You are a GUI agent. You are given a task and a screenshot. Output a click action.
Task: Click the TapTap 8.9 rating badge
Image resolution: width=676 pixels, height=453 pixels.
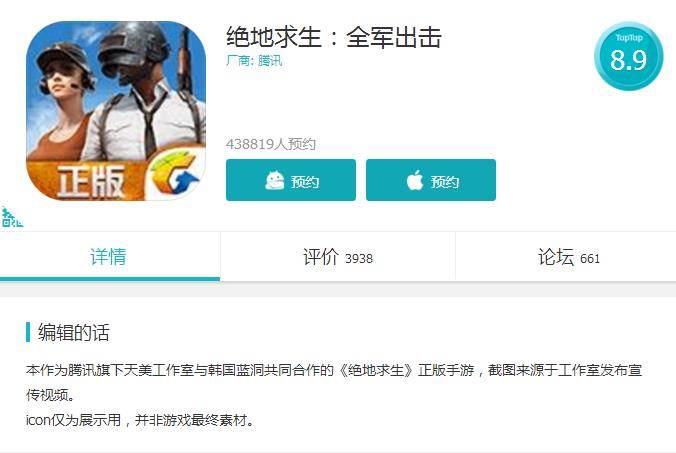point(629,56)
